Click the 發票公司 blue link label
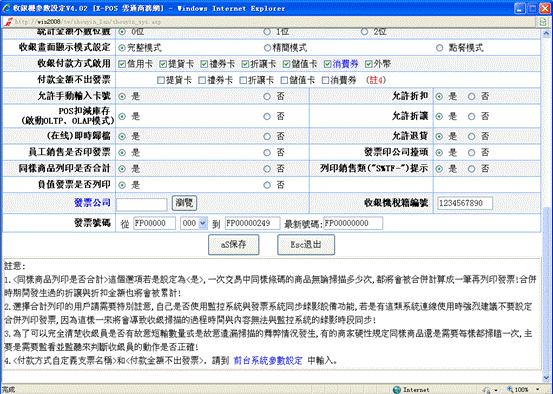 [x=92, y=202]
